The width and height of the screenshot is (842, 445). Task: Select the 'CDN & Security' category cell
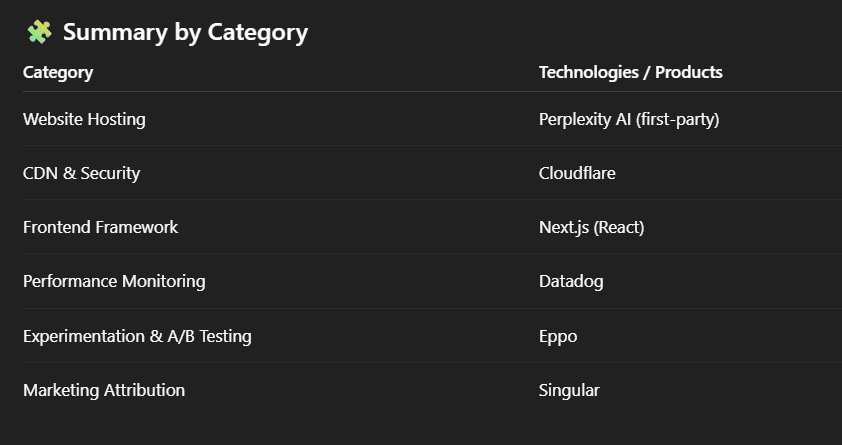click(81, 173)
